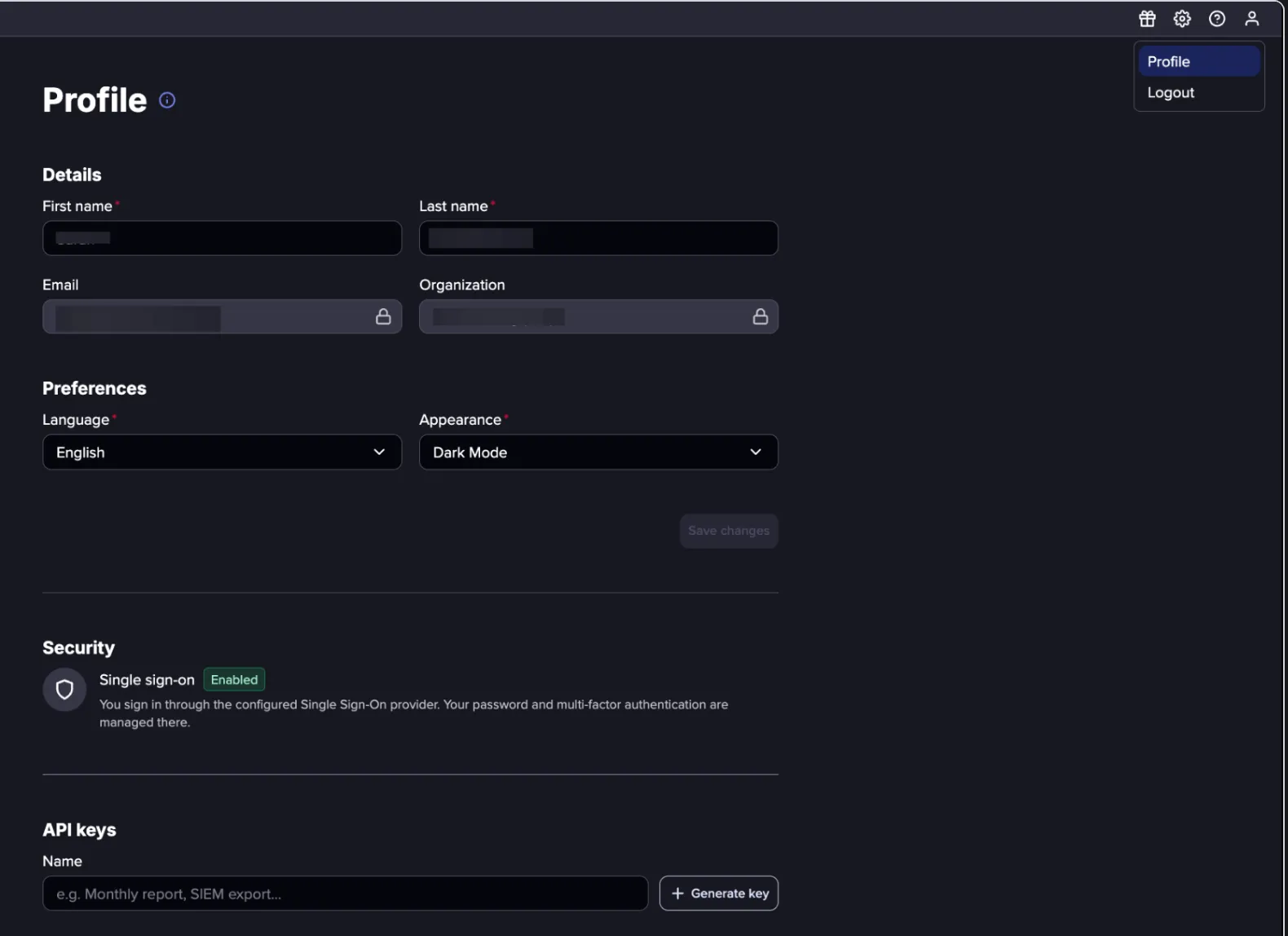Open the Appearance dropdown

point(598,452)
